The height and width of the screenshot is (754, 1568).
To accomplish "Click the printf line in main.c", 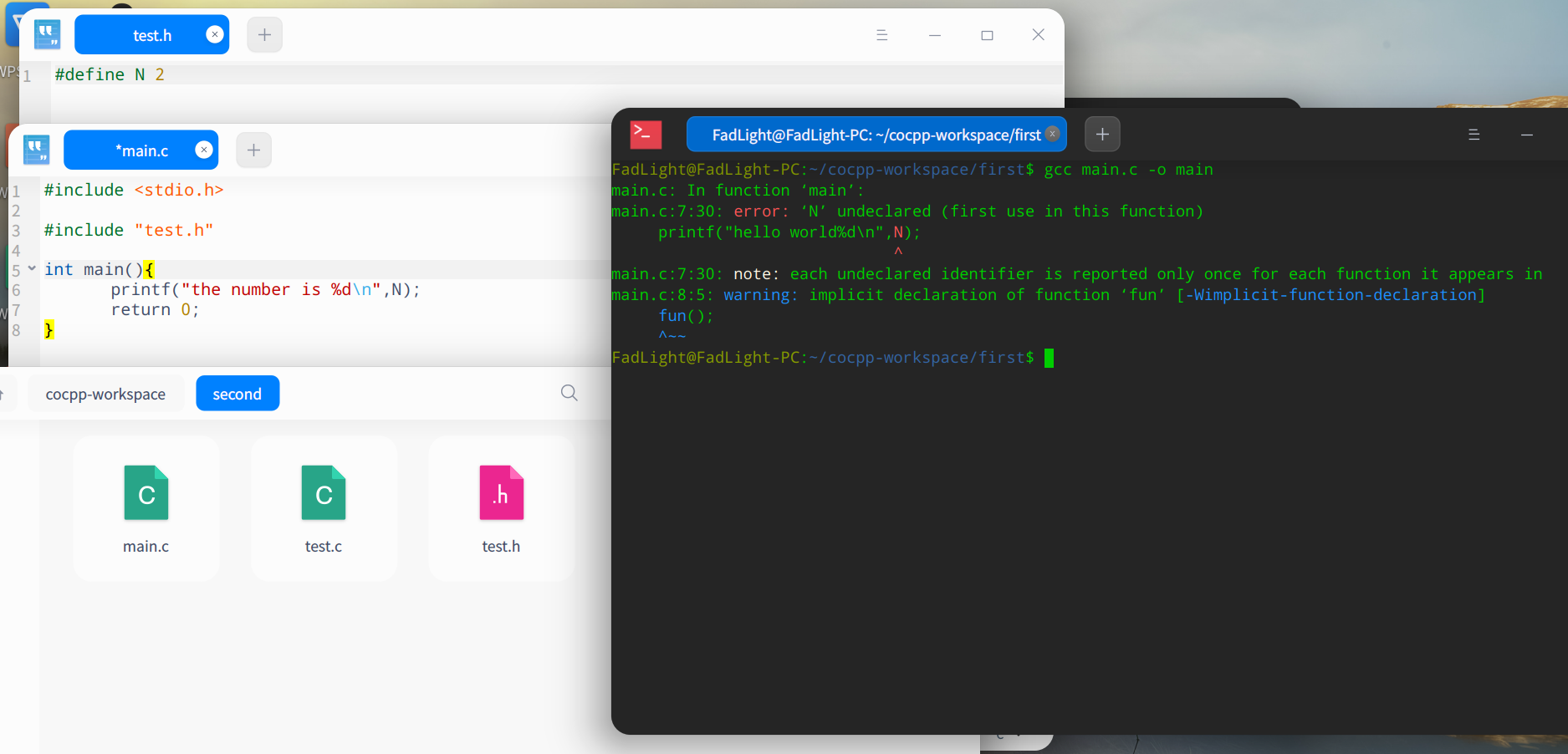I will coord(265,289).
